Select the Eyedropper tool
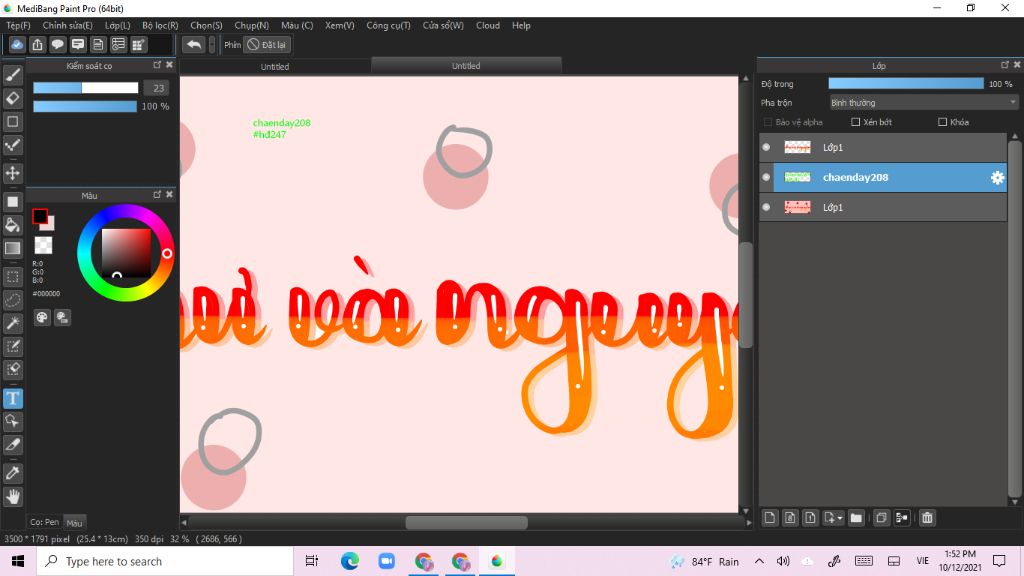The height and width of the screenshot is (576, 1024). pyautogui.click(x=12, y=473)
